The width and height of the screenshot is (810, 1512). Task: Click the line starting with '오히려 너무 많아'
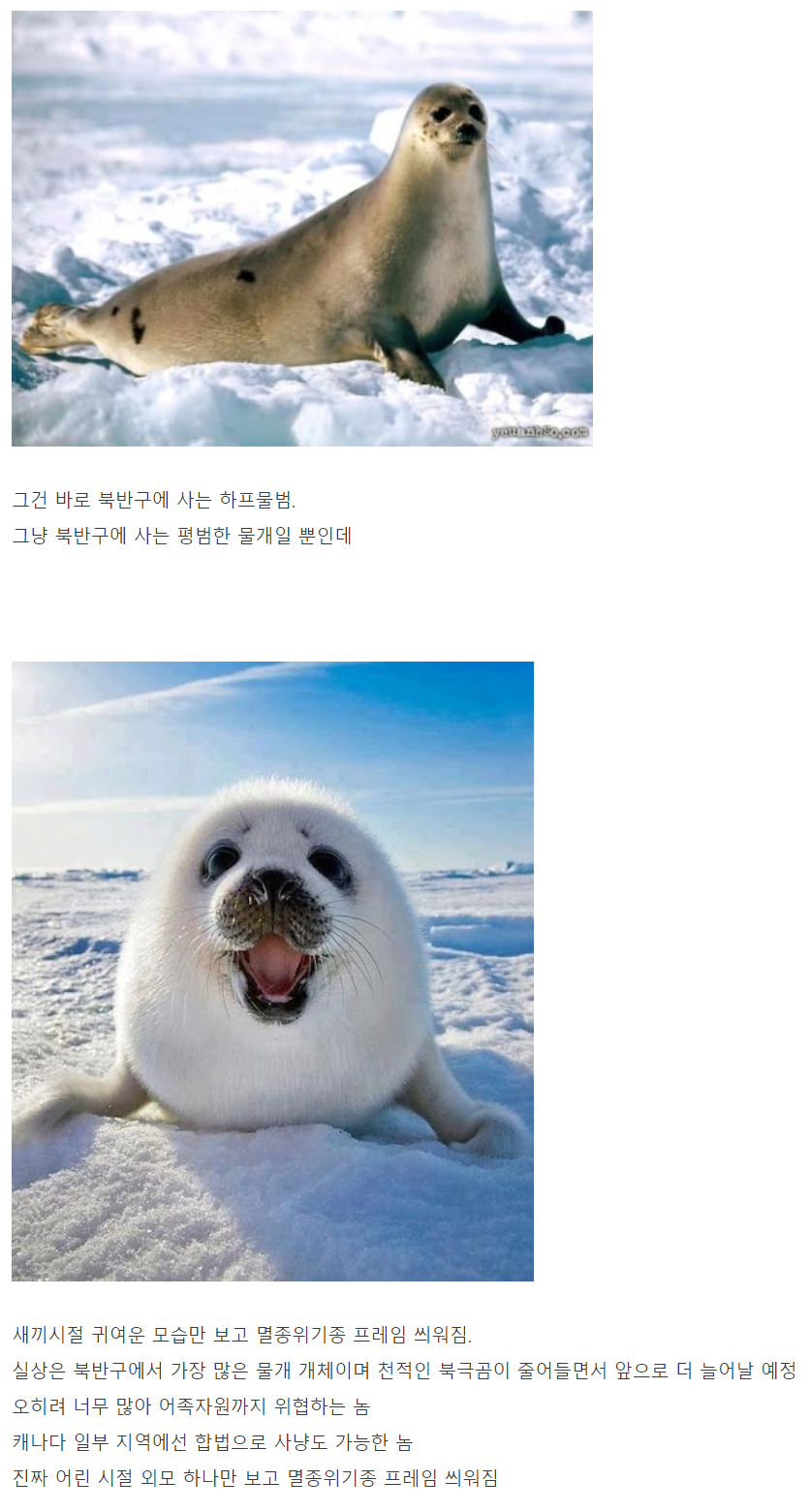[x=191, y=1405]
